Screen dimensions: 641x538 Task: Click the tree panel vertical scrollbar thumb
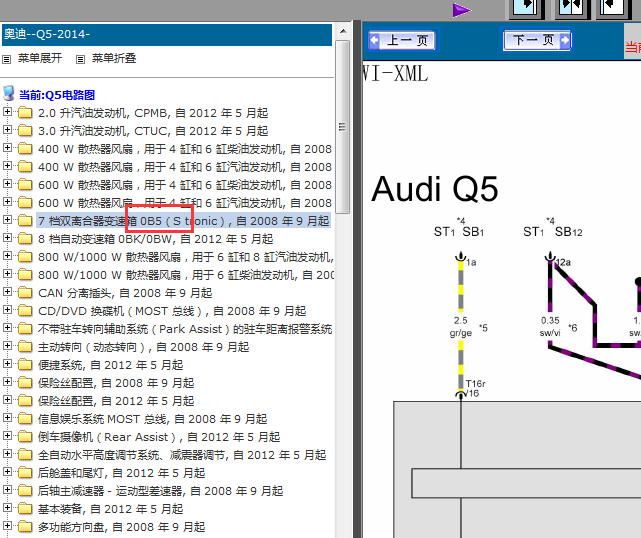point(343,127)
